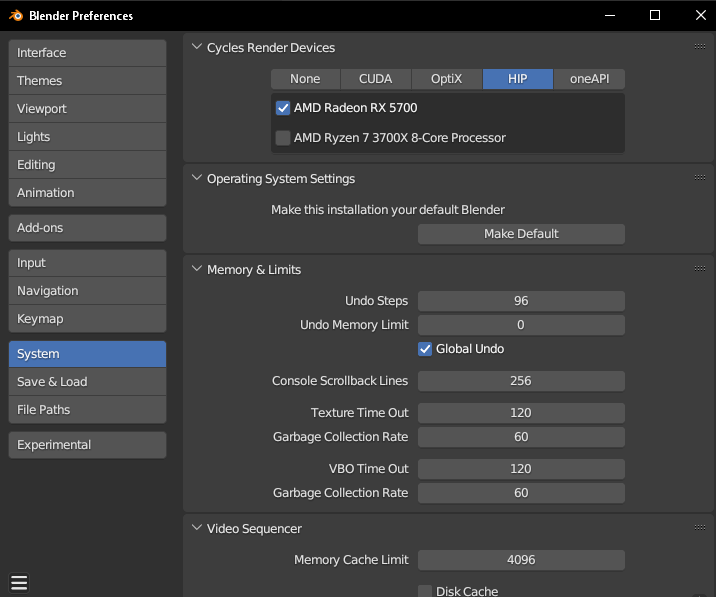The width and height of the screenshot is (716, 597).
Task: Click Garbage Collection Rate under Texture Time Out
Action: point(521,437)
